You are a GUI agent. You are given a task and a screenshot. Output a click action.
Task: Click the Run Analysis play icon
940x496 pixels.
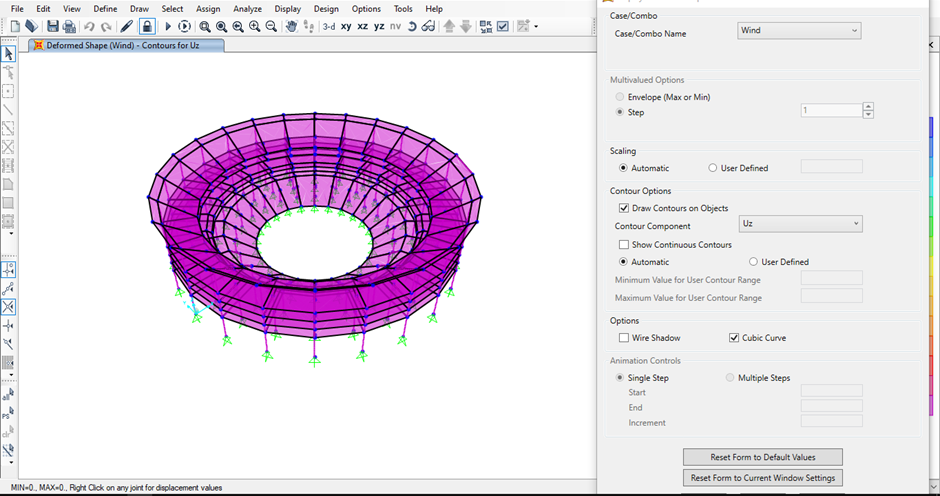point(168,26)
